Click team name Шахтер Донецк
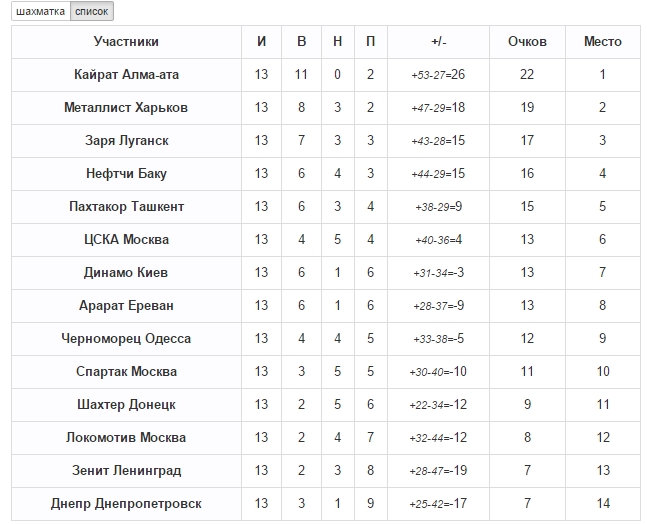Viewport: 647px width, 524px height. 126,405
